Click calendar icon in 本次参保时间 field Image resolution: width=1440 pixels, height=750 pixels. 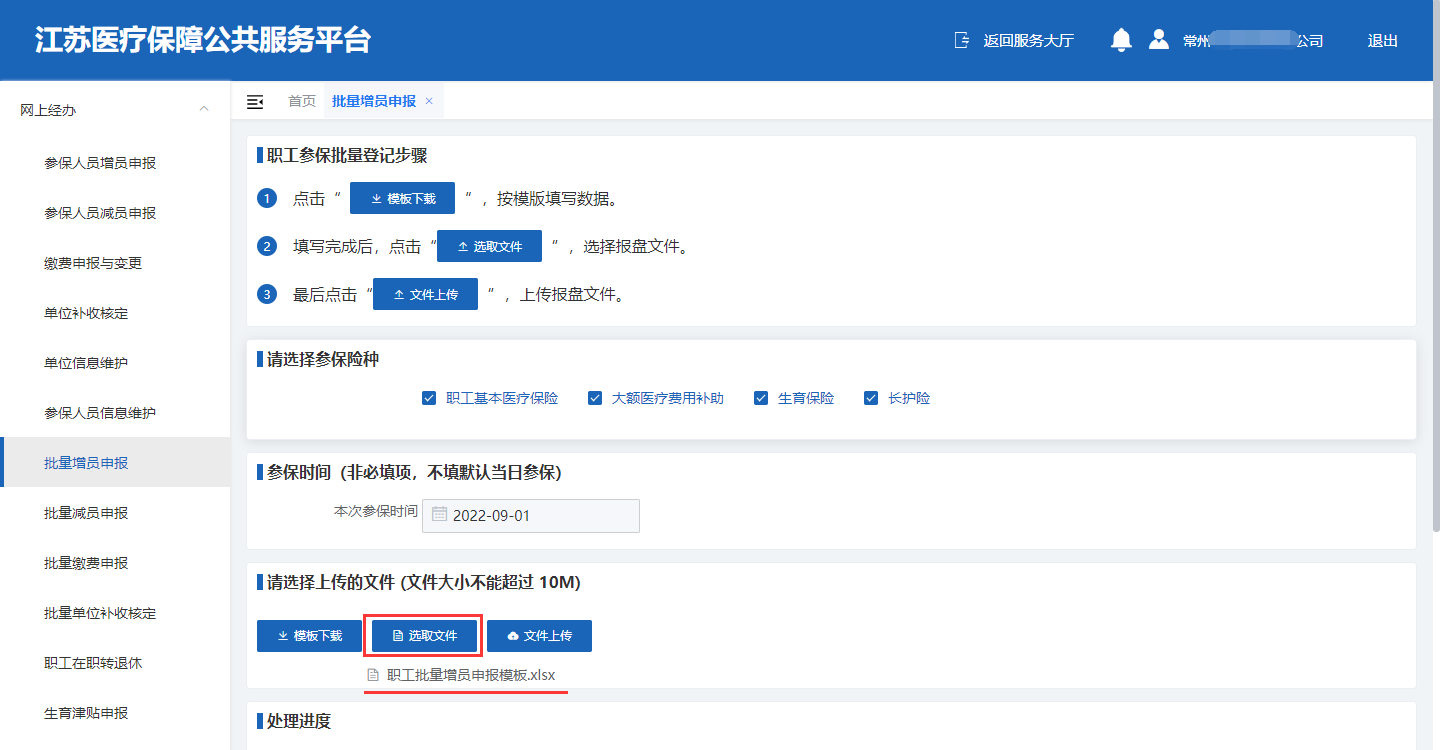click(439, 516)
